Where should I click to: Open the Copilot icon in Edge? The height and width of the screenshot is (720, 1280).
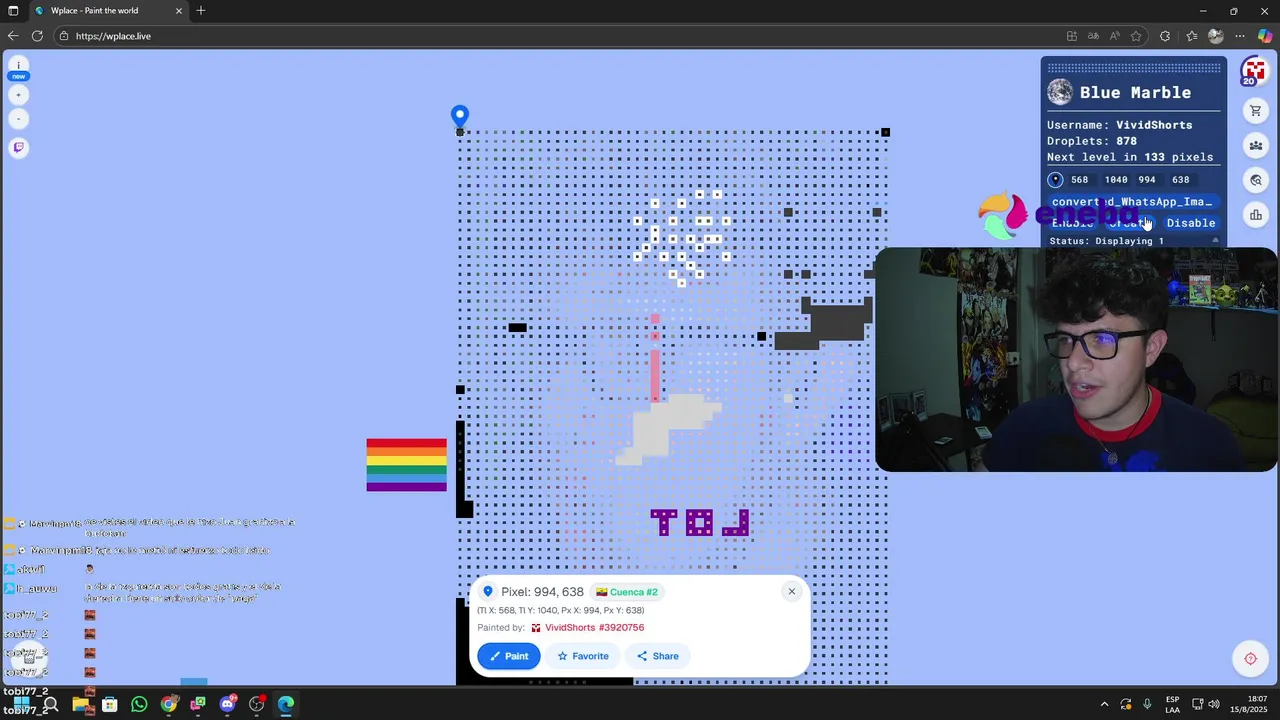tap(1265, 36)
